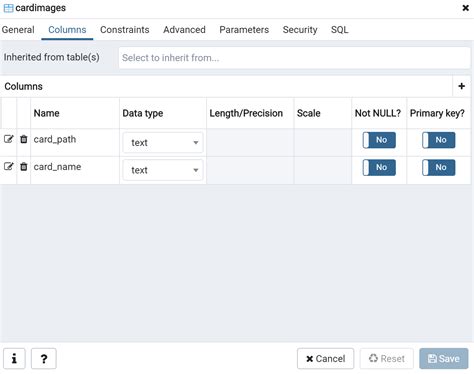Open data type dropdown for card_name
Image resolution: width=474 pixels, height=374 pixels.
(x=163, y=170)
